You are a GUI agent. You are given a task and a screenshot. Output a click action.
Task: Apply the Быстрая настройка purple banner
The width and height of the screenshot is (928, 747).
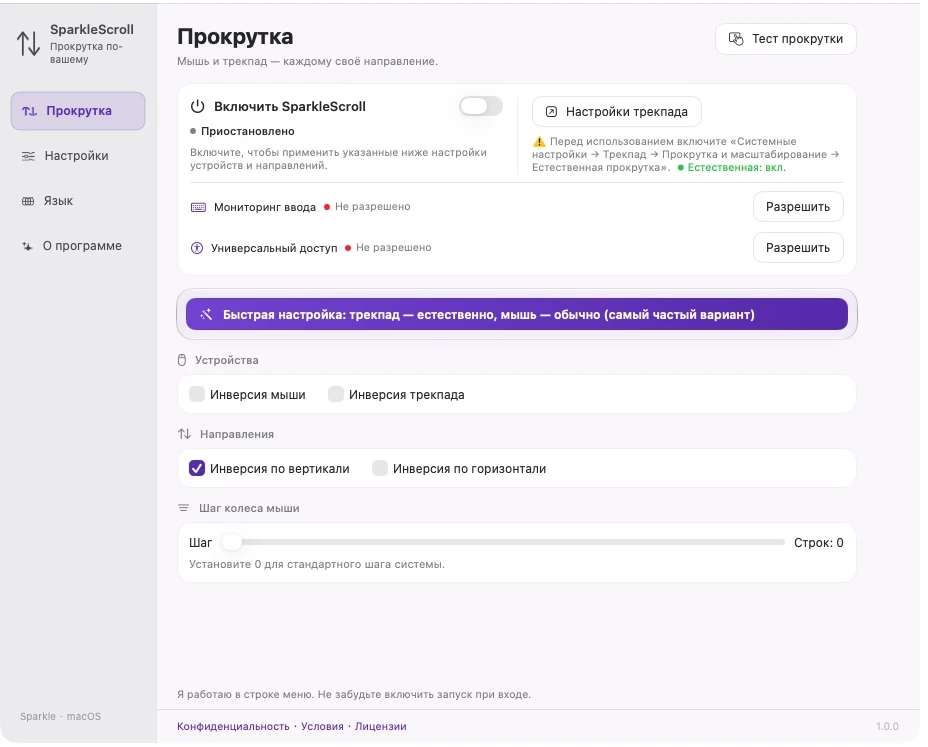pyautogui.click(x=517, y=314)
